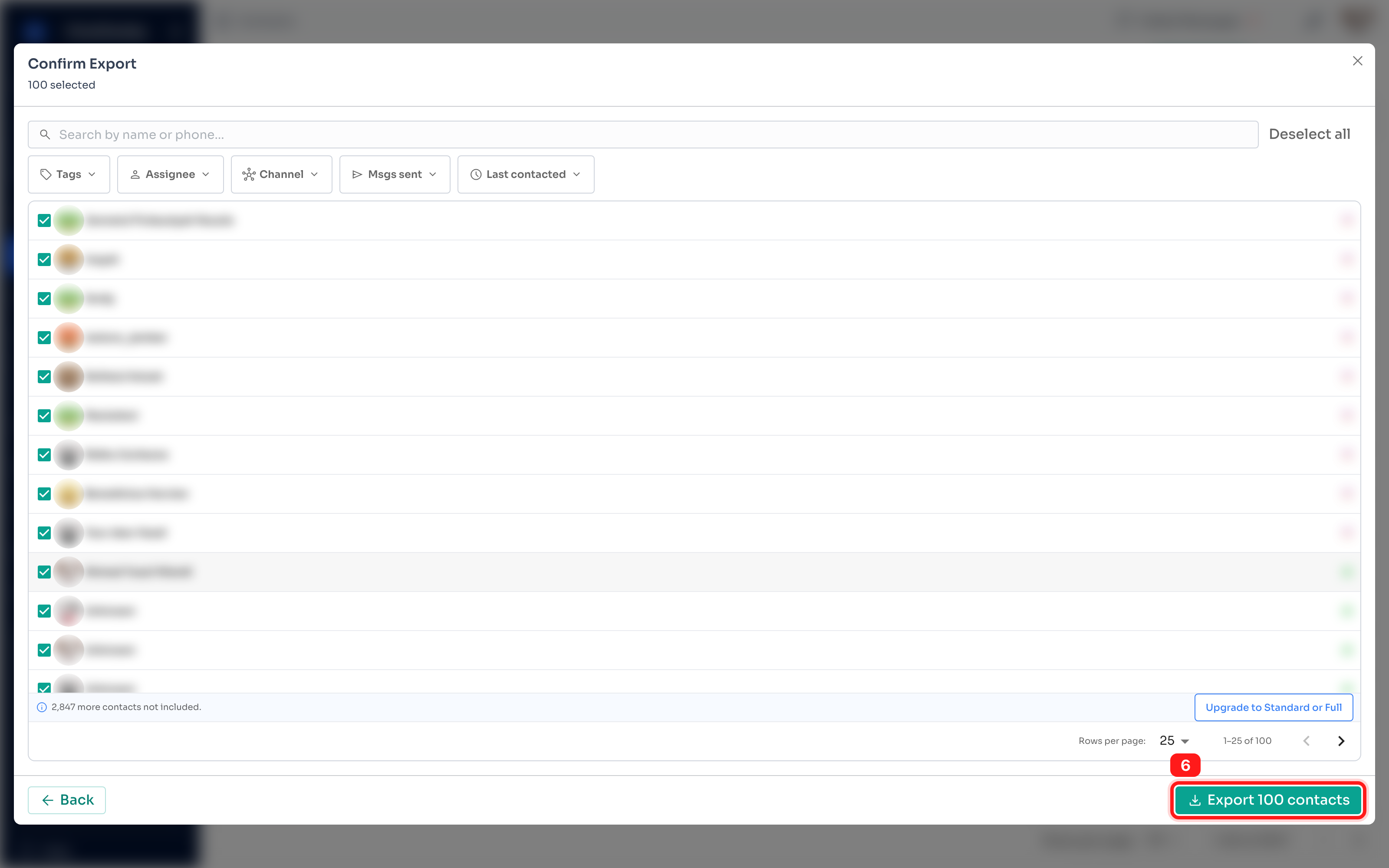Toggle the ninth contact row's checkbox
Viewport: 1389px width, 868px height.
[x=44, y=533]
